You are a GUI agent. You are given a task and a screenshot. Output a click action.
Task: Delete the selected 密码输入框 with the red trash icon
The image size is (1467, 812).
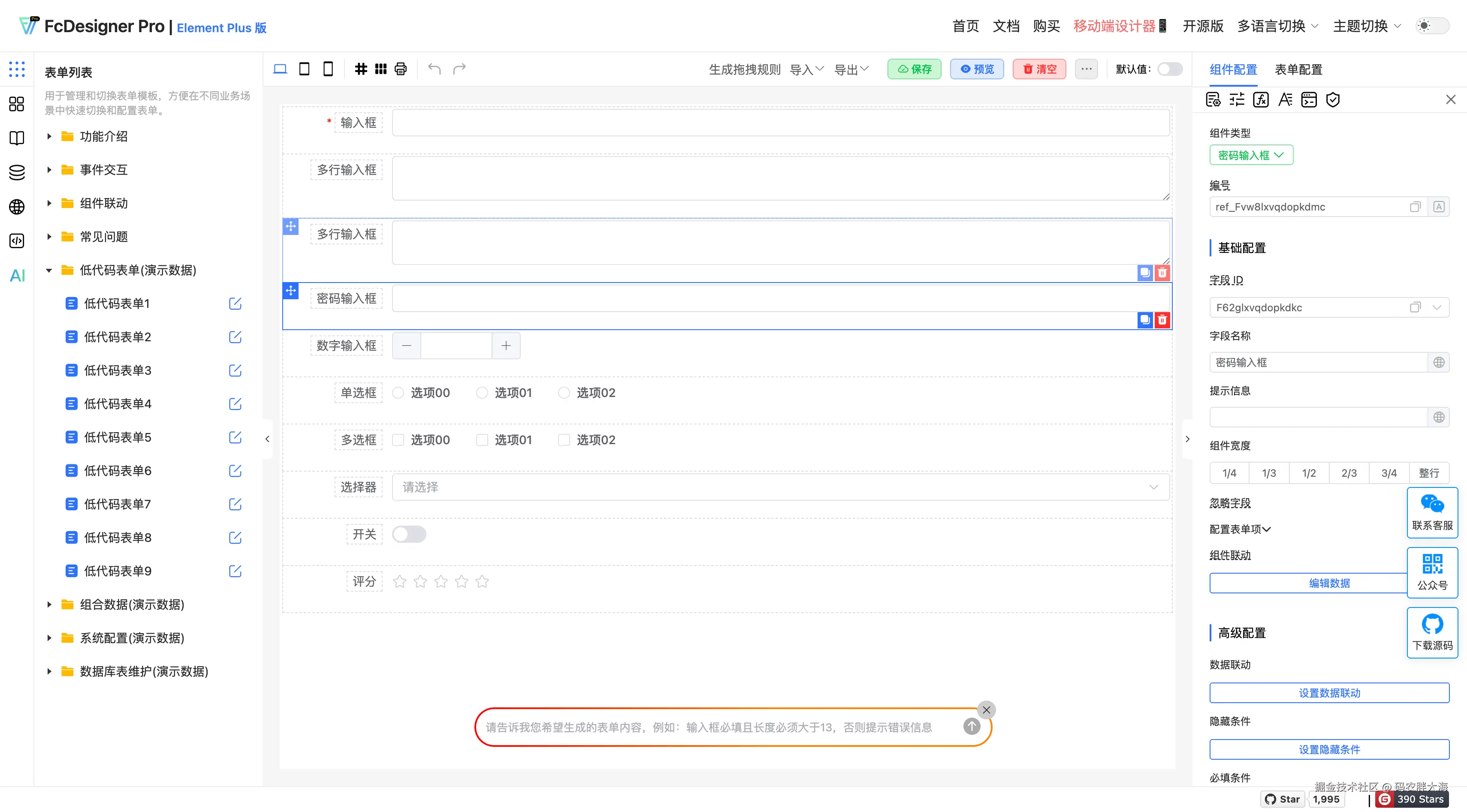(x=1162, y=320)
